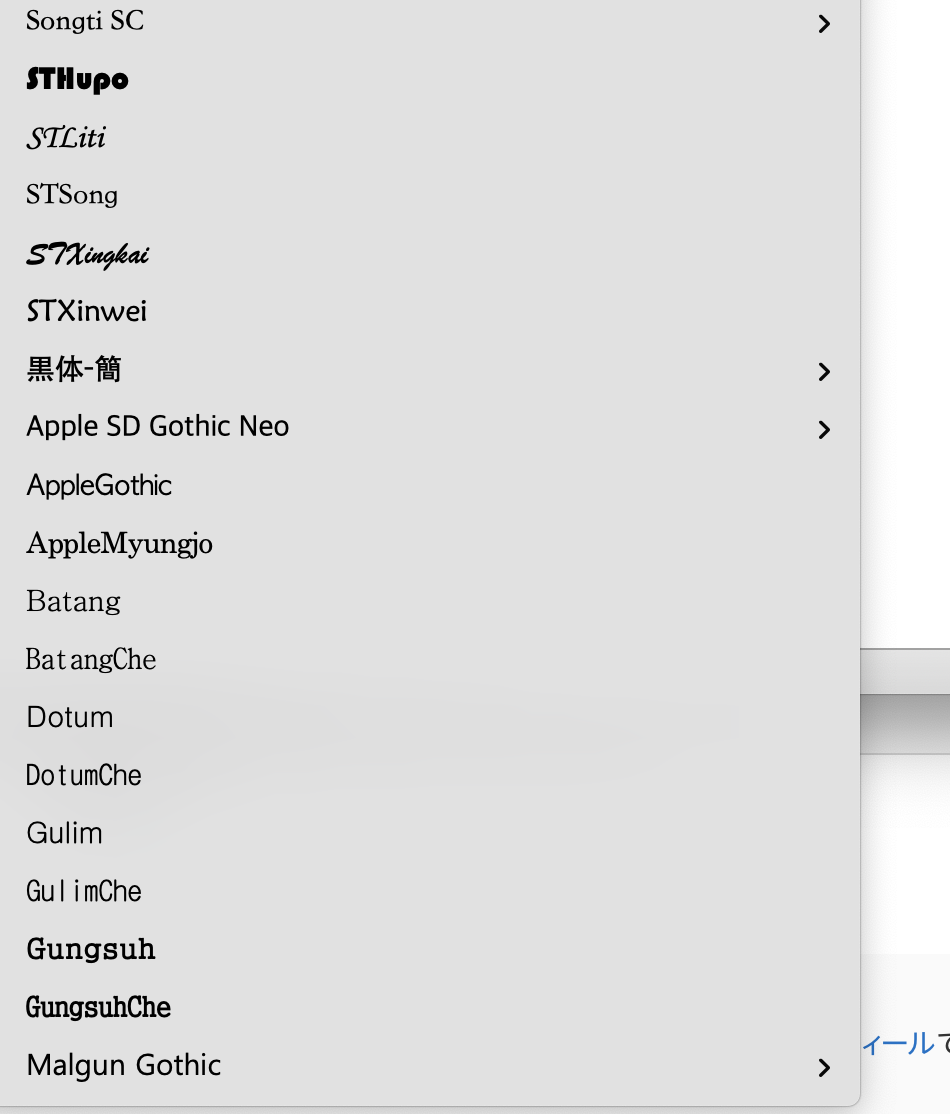950x1114 pixels.
Task: Select AppleMyungjo from the menu
Action: tap(119, 544)
